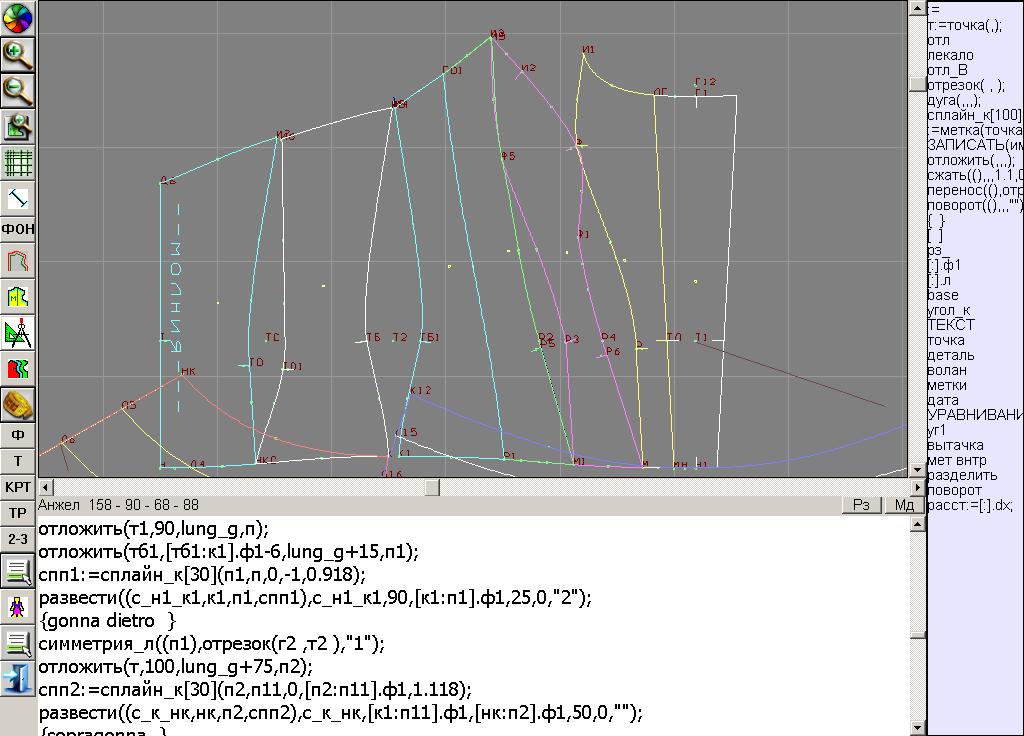1024x736 pixels.
Task: Select 'дата' in command list
Action: point(944,400)
